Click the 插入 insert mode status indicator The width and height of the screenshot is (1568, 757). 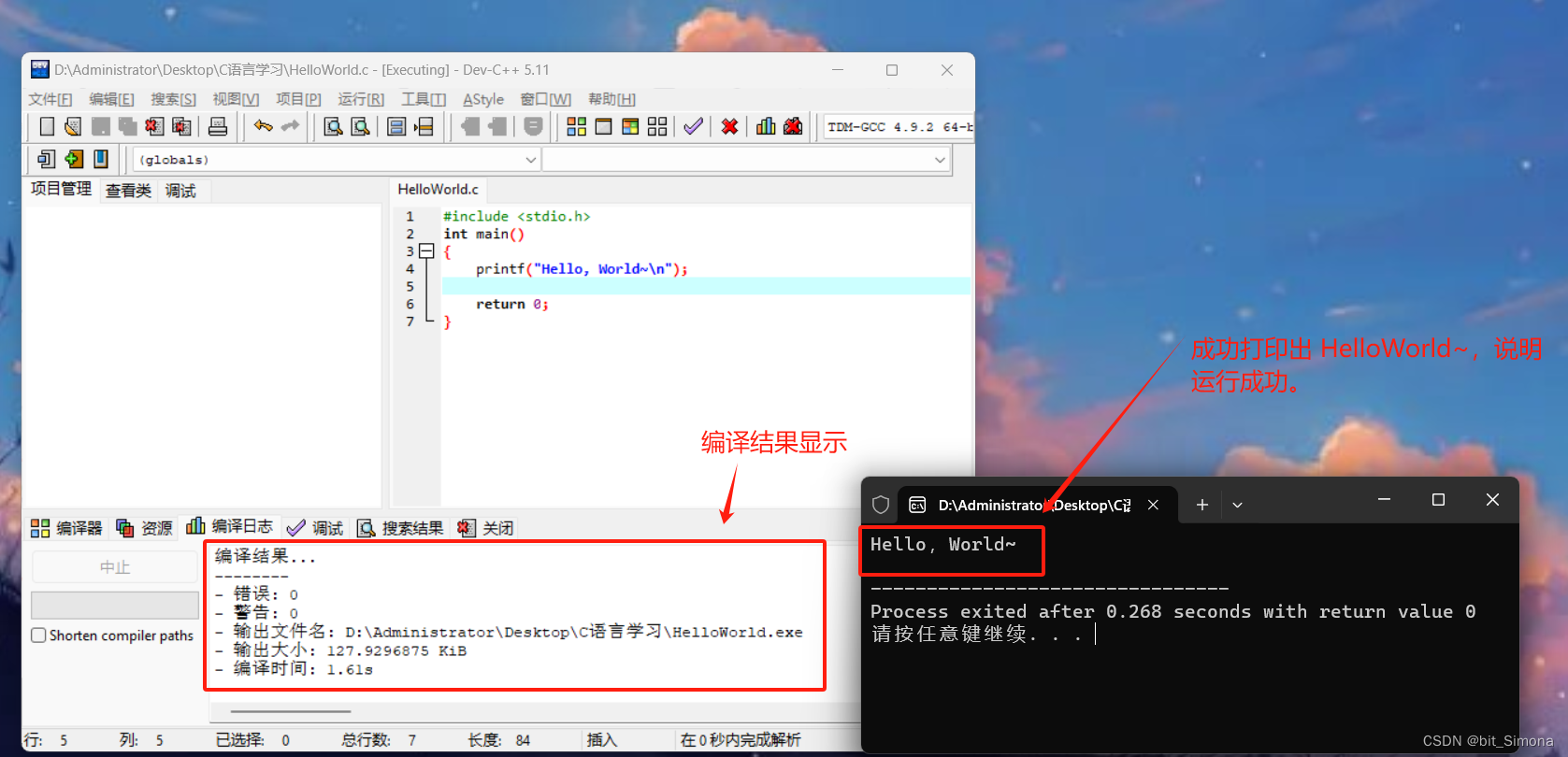coord(602,740)
